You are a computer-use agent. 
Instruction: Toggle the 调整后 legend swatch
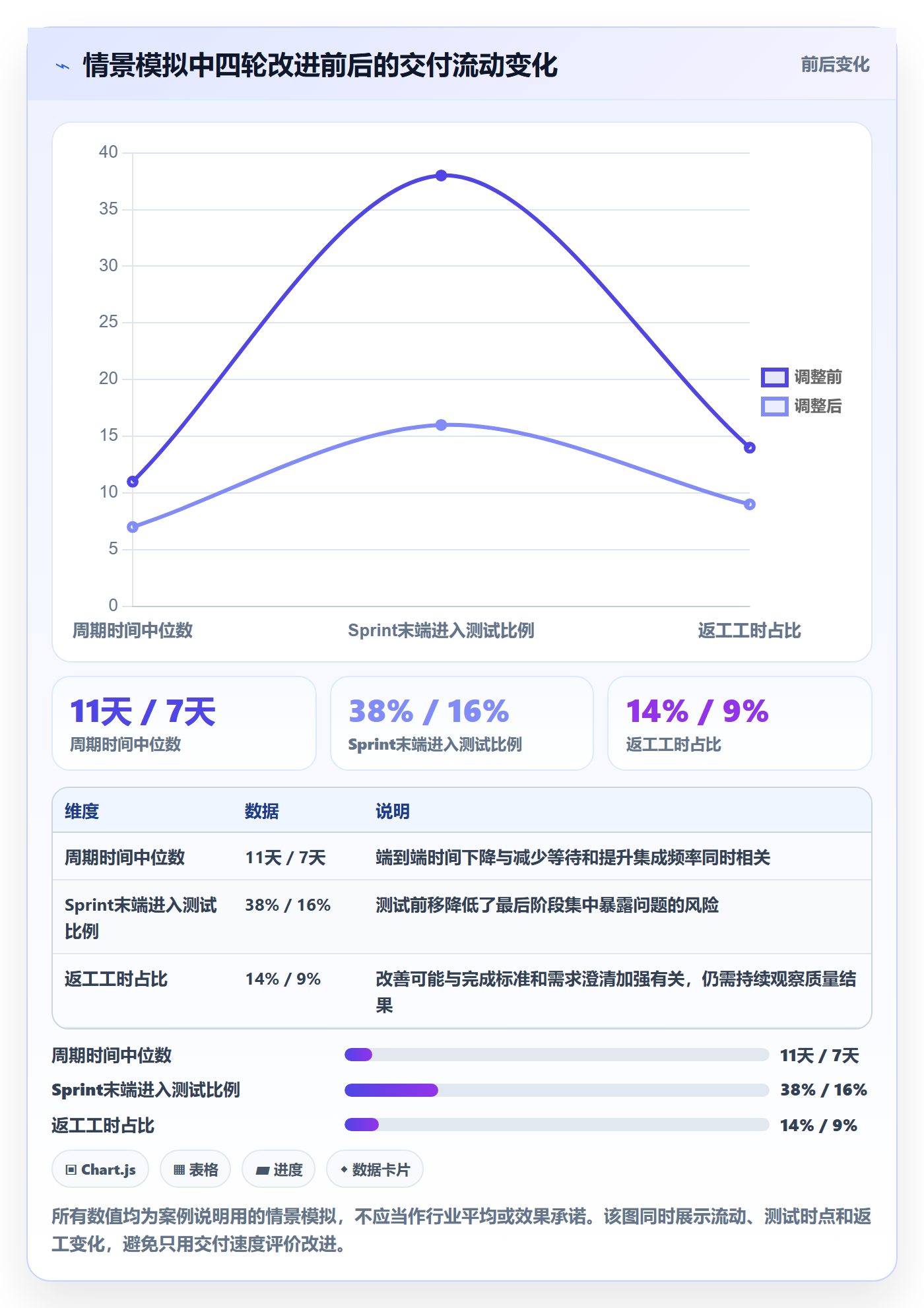pyautogui.click(x=774, y=406)
